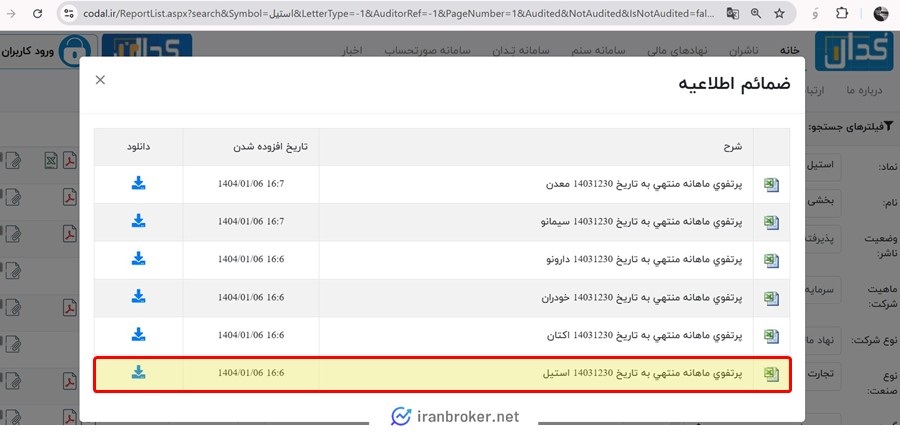The height and width of the screenshot is (435, 900).
Task: Download the معدن portfolio attachment
Action: tap(138, 183)
